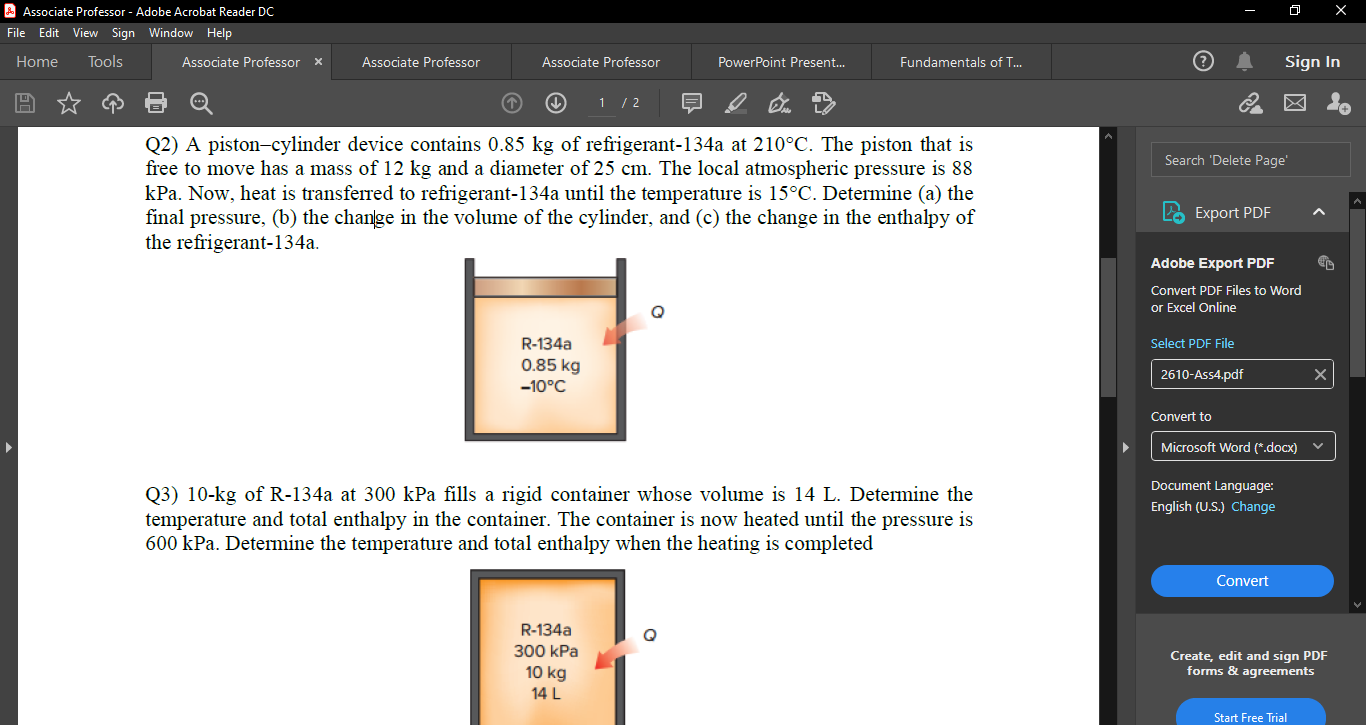This screenshot has width=1366, height=725.
Task: Share document via email icon
Action: click(x=1295, y=103)
